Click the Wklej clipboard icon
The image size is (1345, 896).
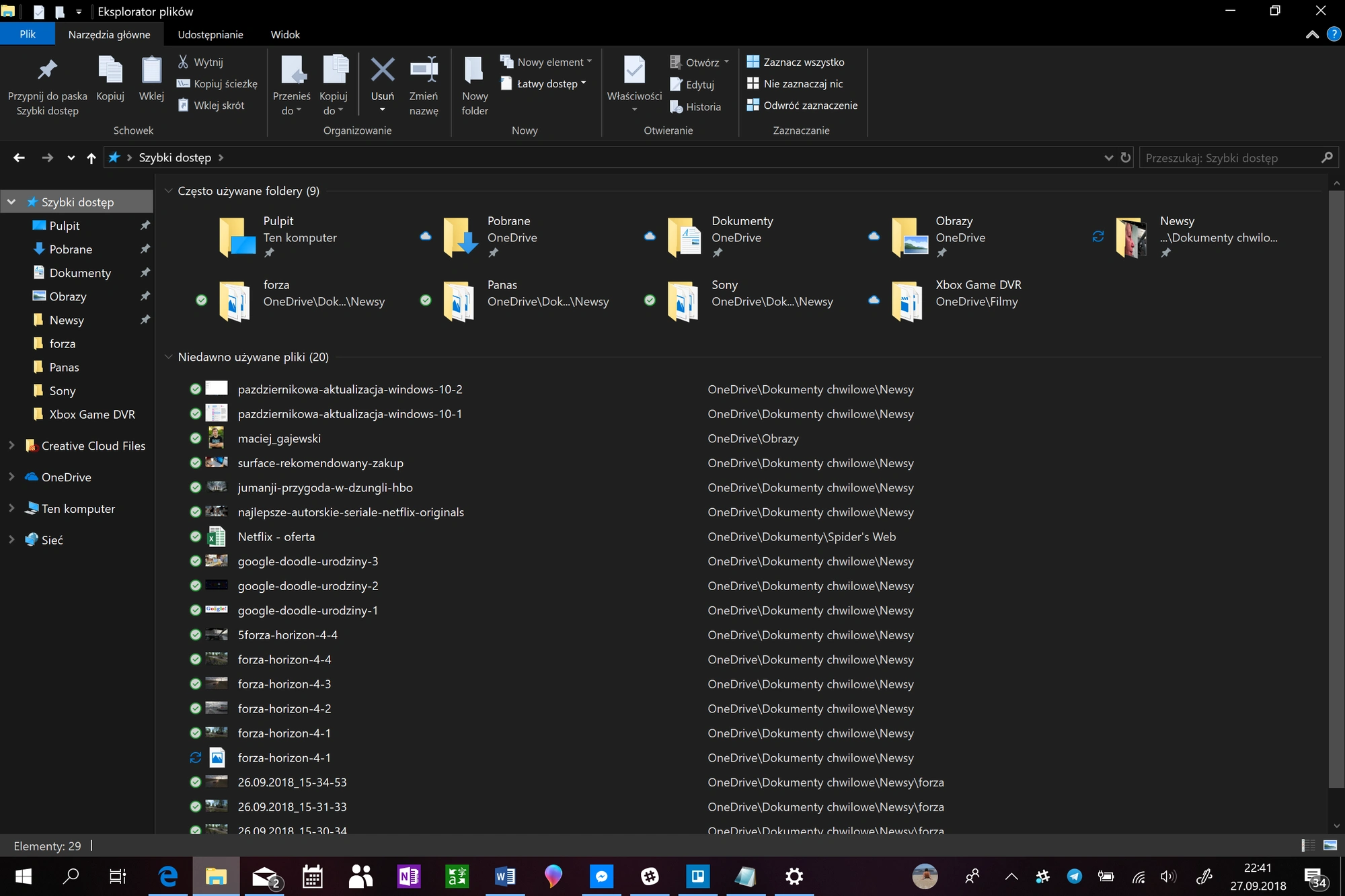point(151,70)
